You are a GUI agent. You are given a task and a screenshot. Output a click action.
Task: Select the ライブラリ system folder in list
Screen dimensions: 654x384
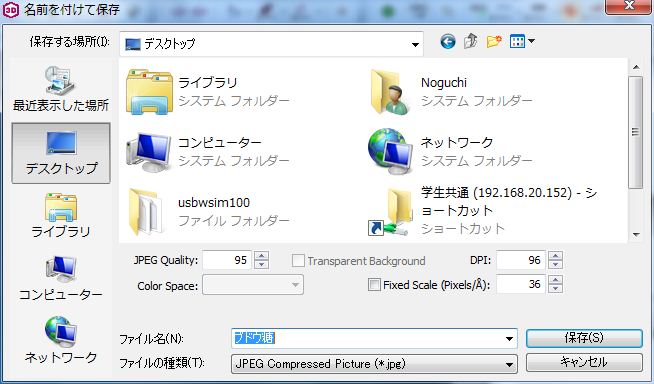coord(208,91)
